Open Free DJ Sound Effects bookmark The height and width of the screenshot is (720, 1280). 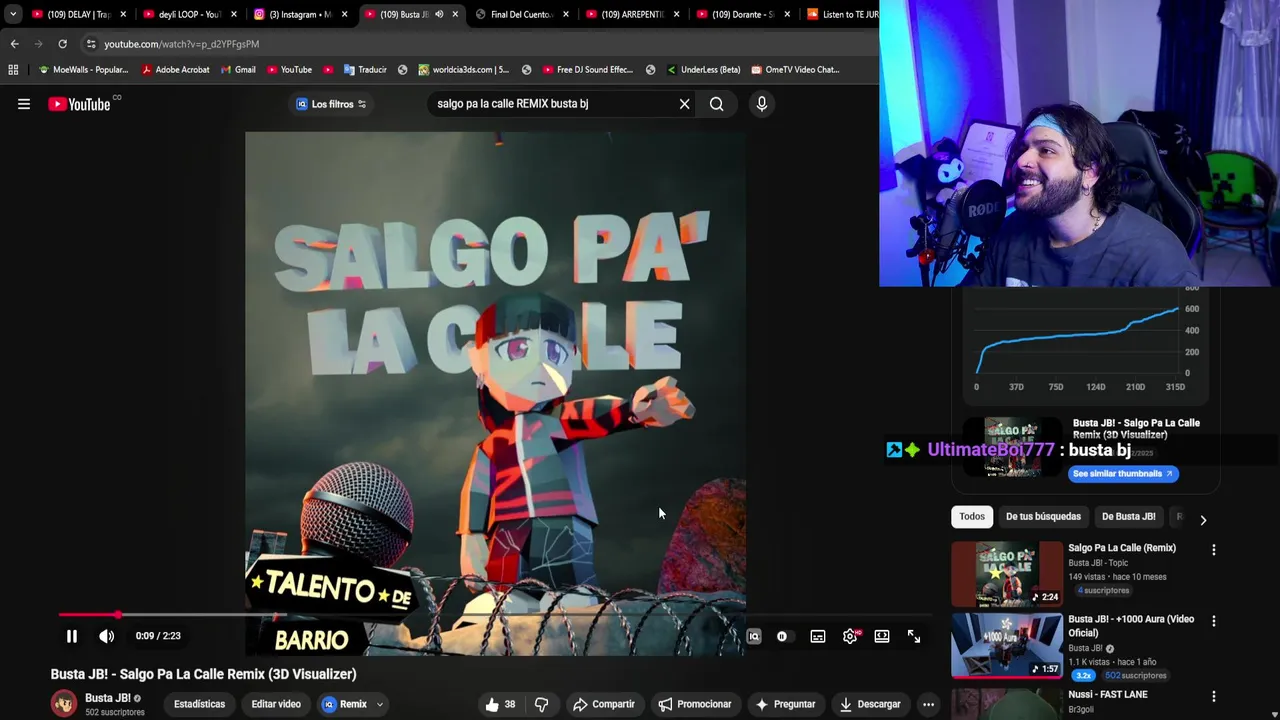tap(588, 70)
